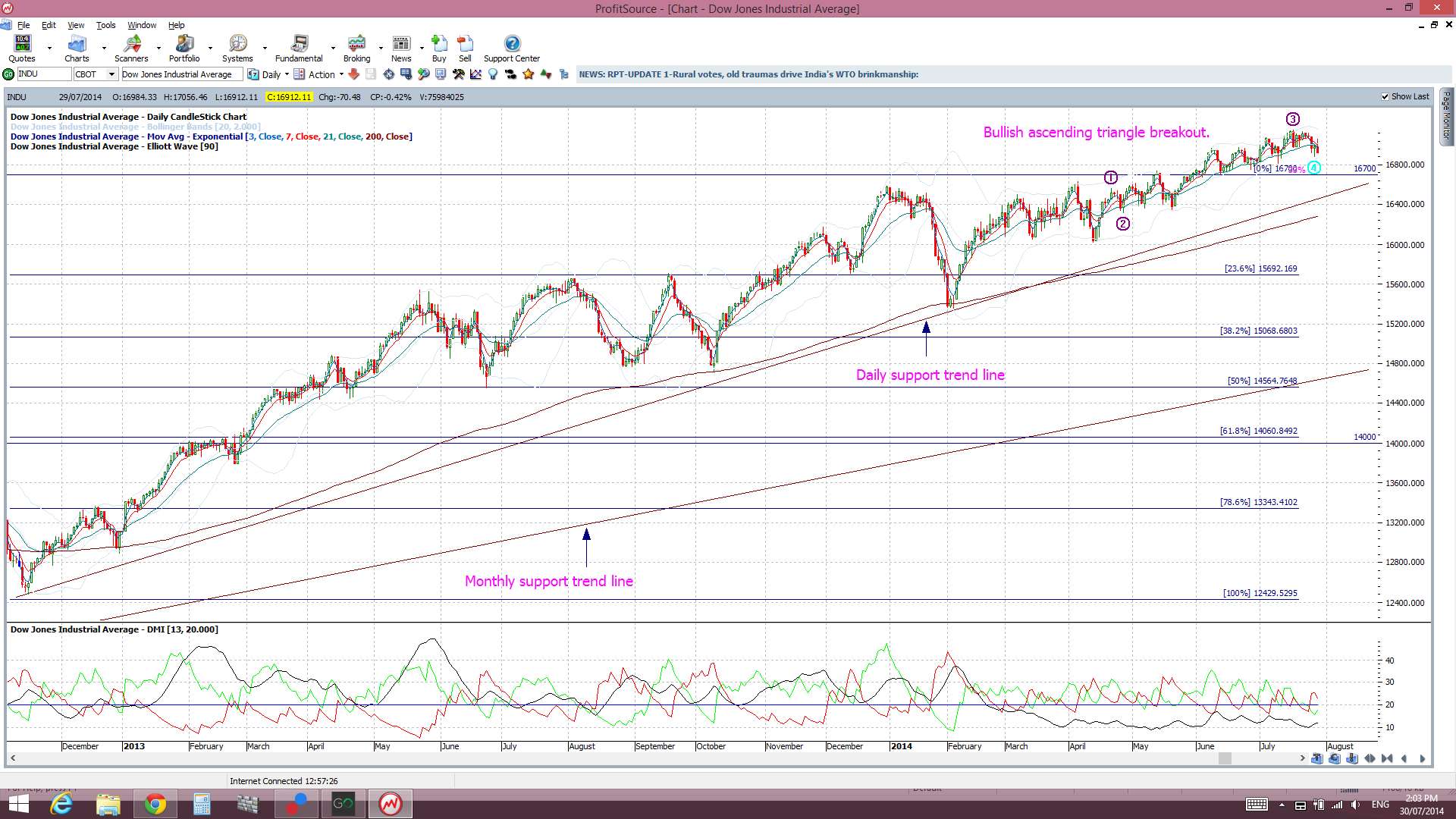Open the Help menu
Viewport: 1456px width, 819px height.
click(176, 25)
